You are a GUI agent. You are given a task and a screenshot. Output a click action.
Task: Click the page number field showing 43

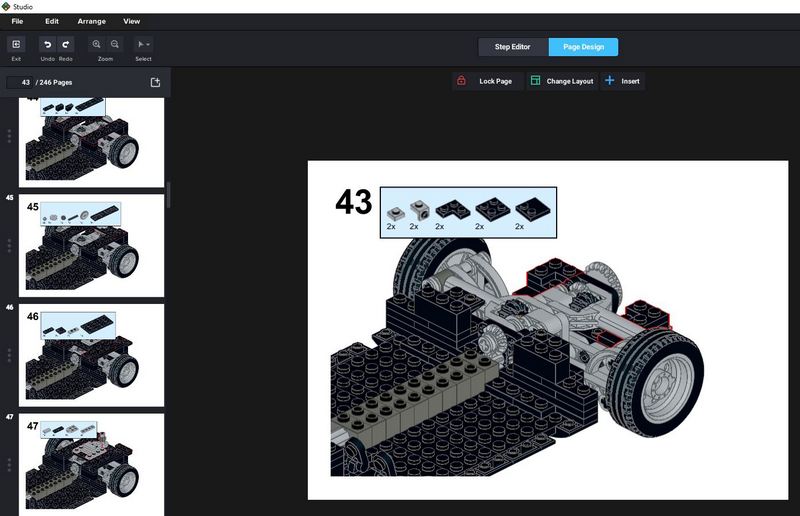[x=20, y=82]
